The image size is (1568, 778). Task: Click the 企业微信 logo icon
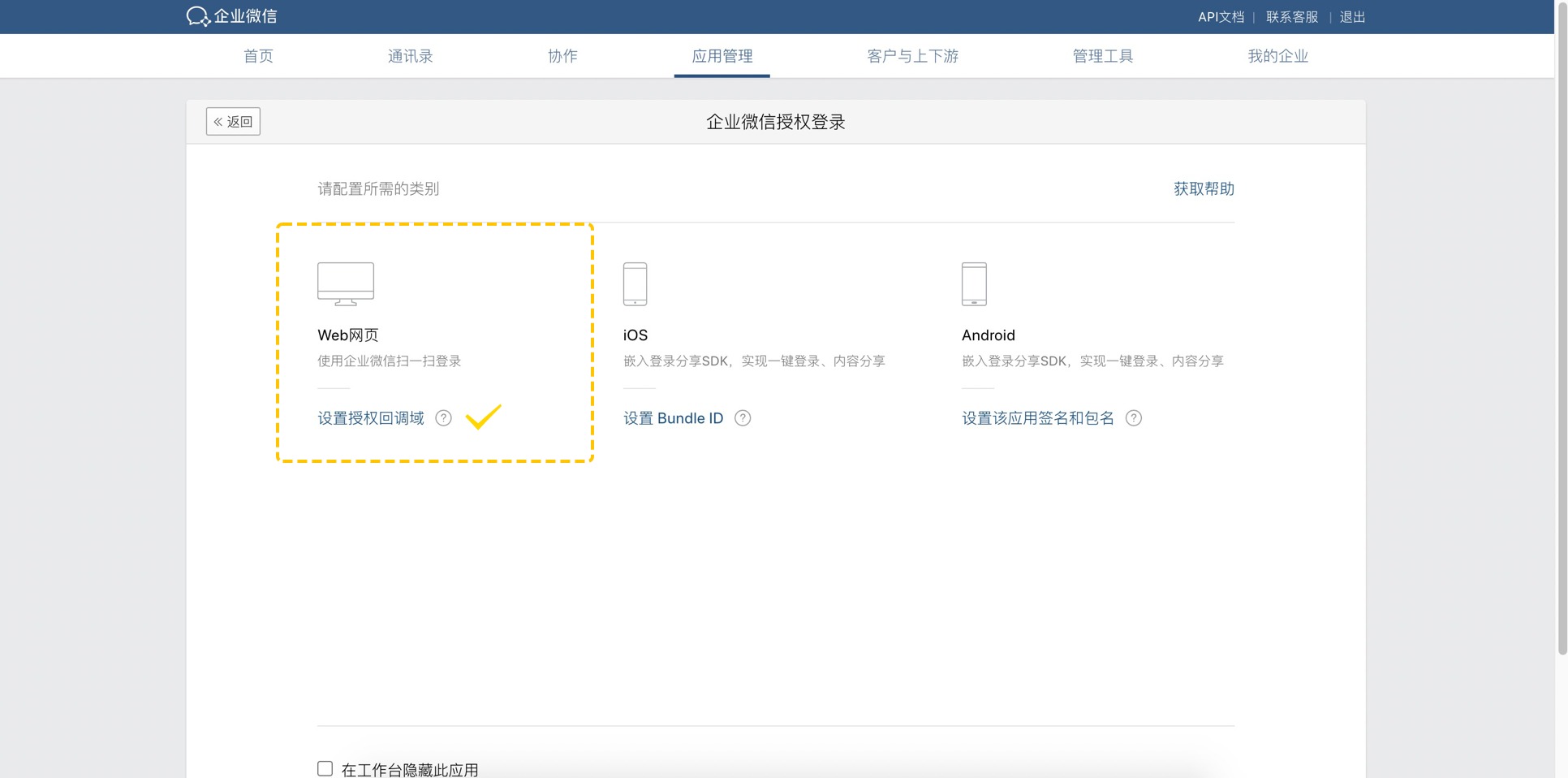point(198,16)
